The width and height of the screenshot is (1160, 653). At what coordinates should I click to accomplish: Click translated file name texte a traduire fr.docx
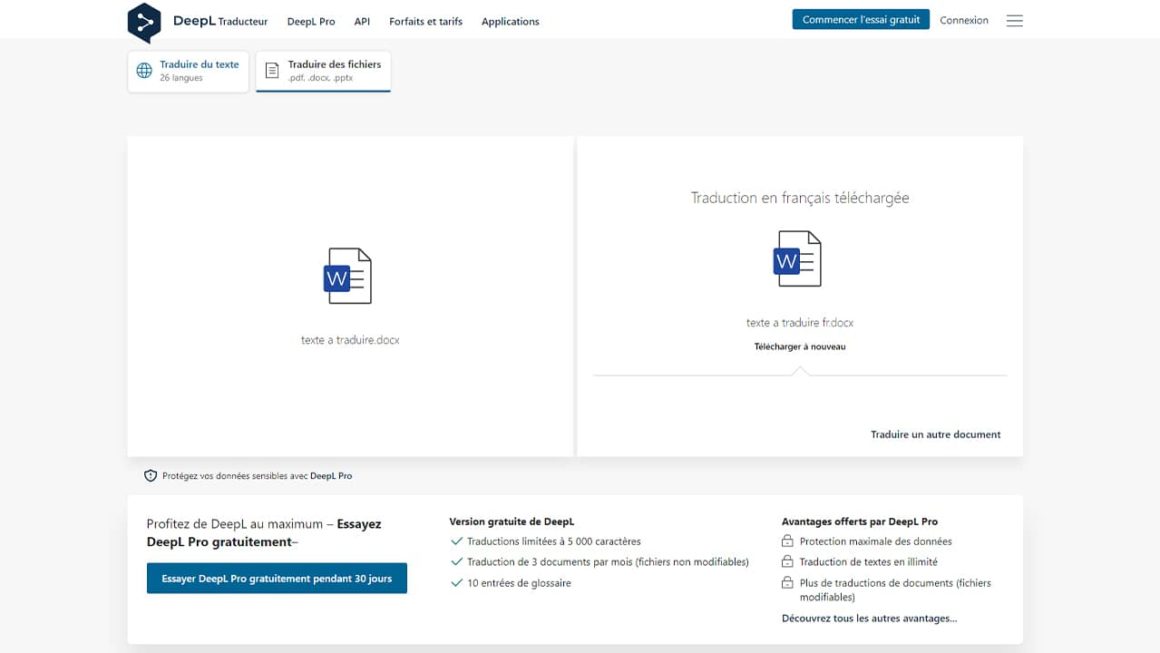(x=800, y=322)
